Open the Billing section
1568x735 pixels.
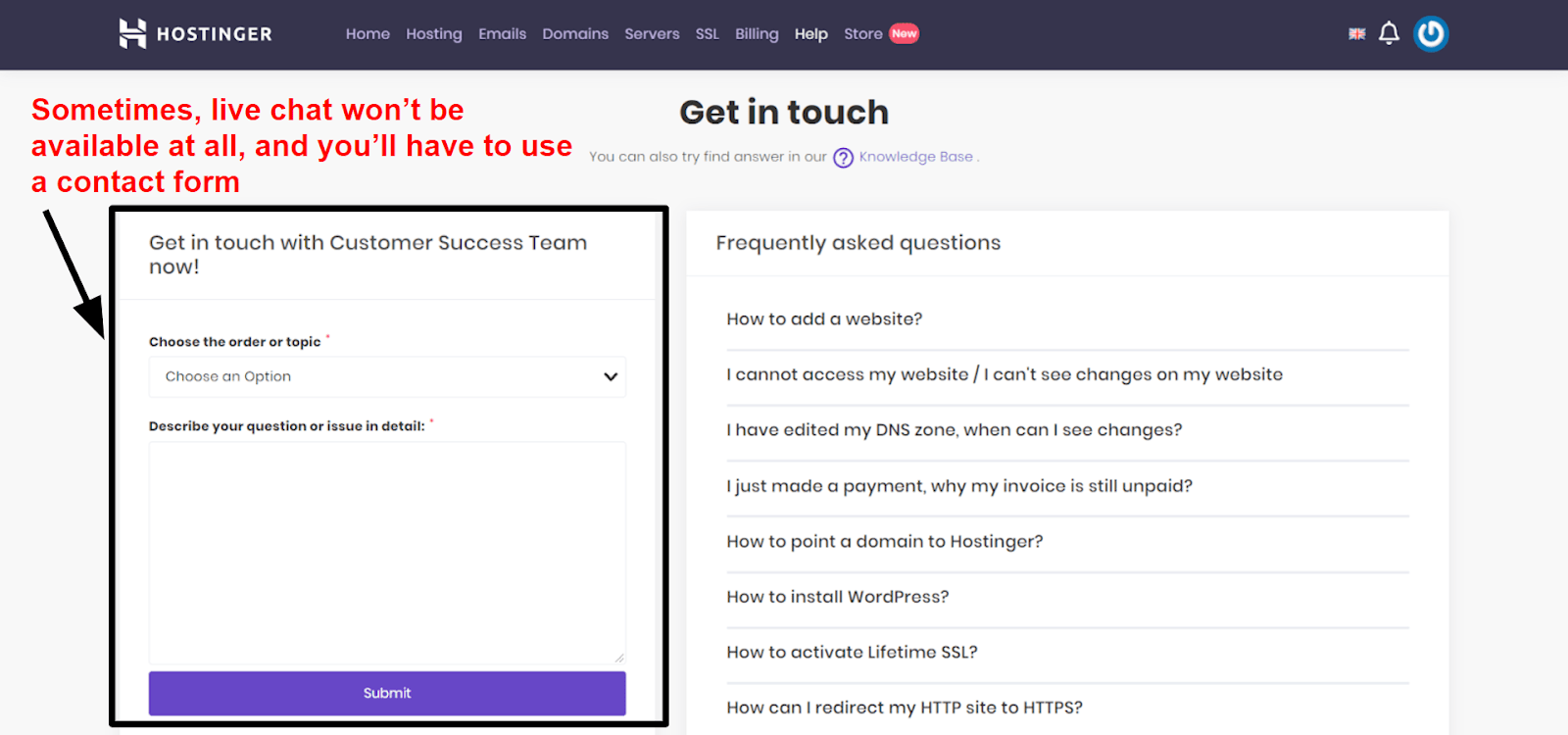click(x=757, y=33)
